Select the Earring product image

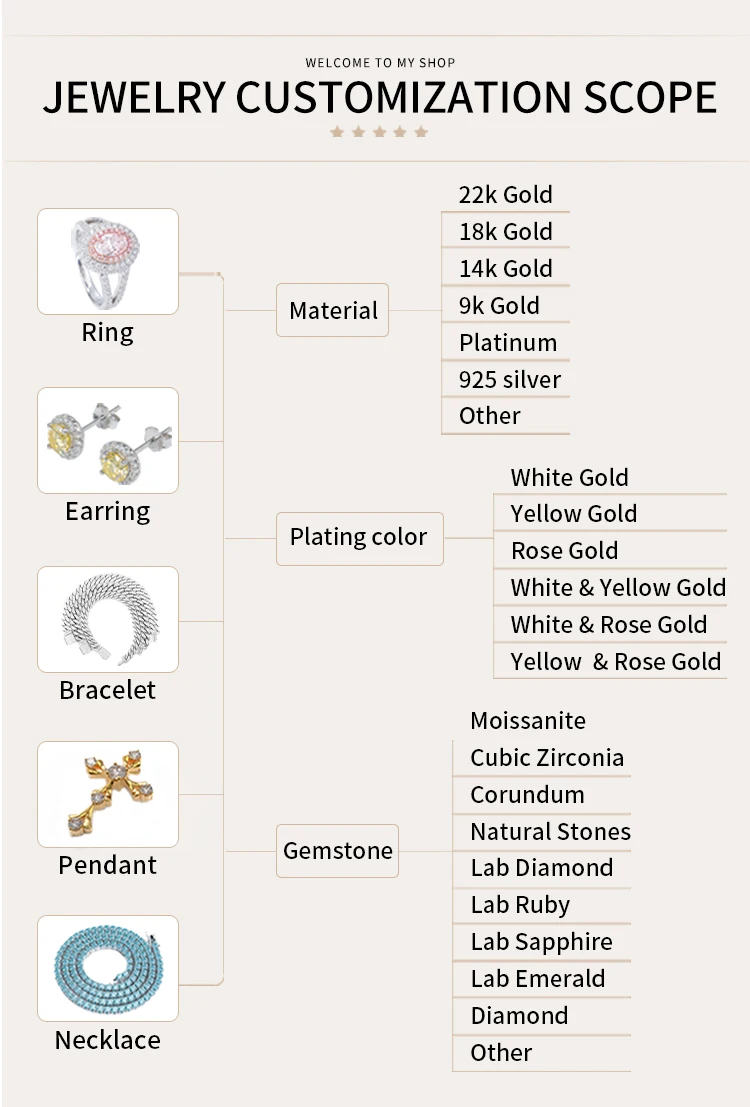(x=108, y=441)
